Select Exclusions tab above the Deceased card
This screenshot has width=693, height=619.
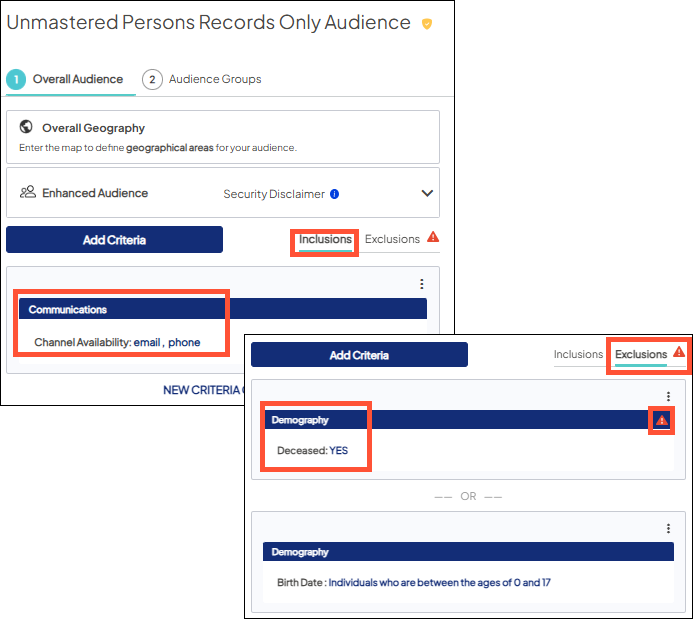[x=640, y=354]
